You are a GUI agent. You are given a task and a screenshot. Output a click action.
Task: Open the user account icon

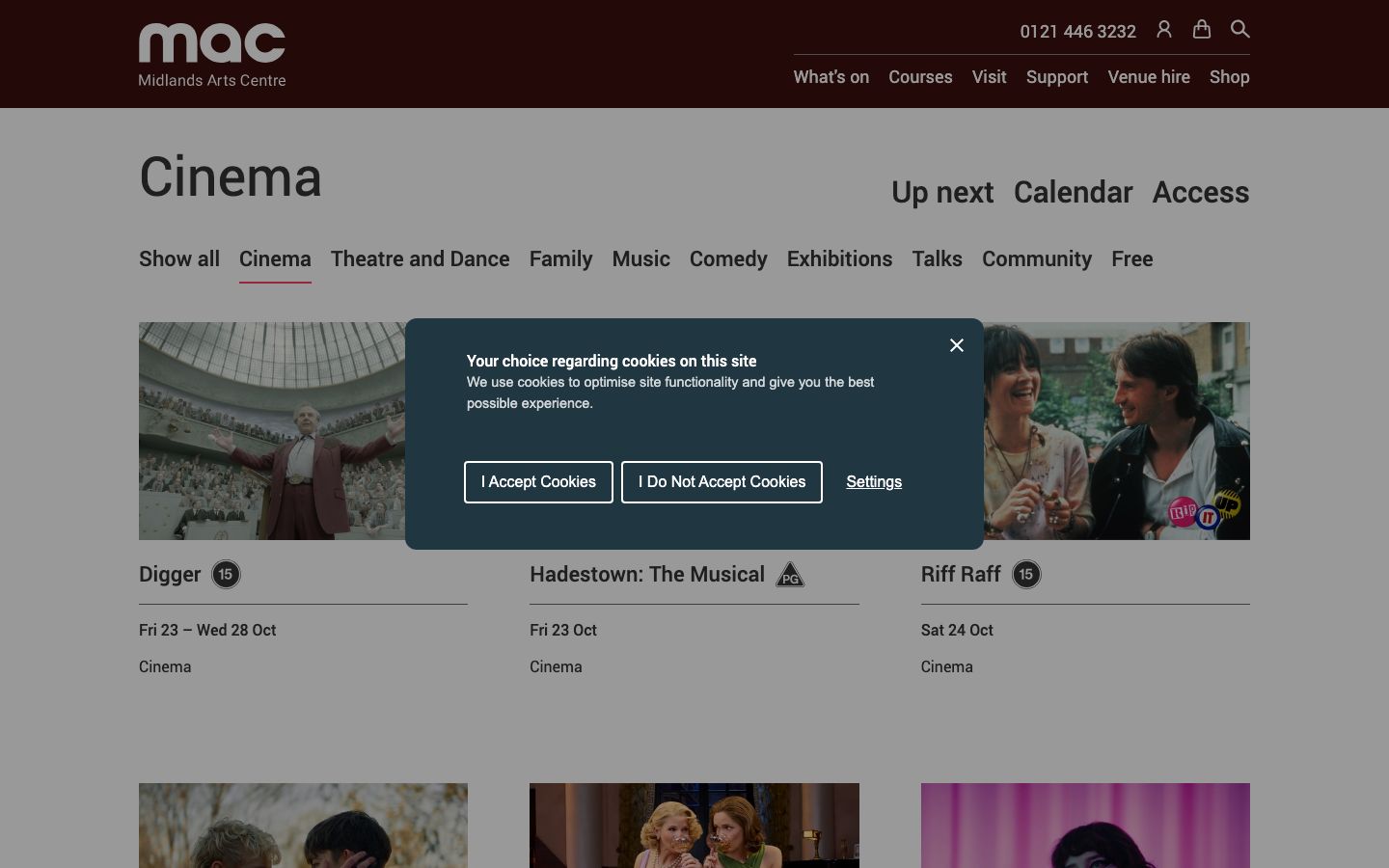pos(1164,30)
